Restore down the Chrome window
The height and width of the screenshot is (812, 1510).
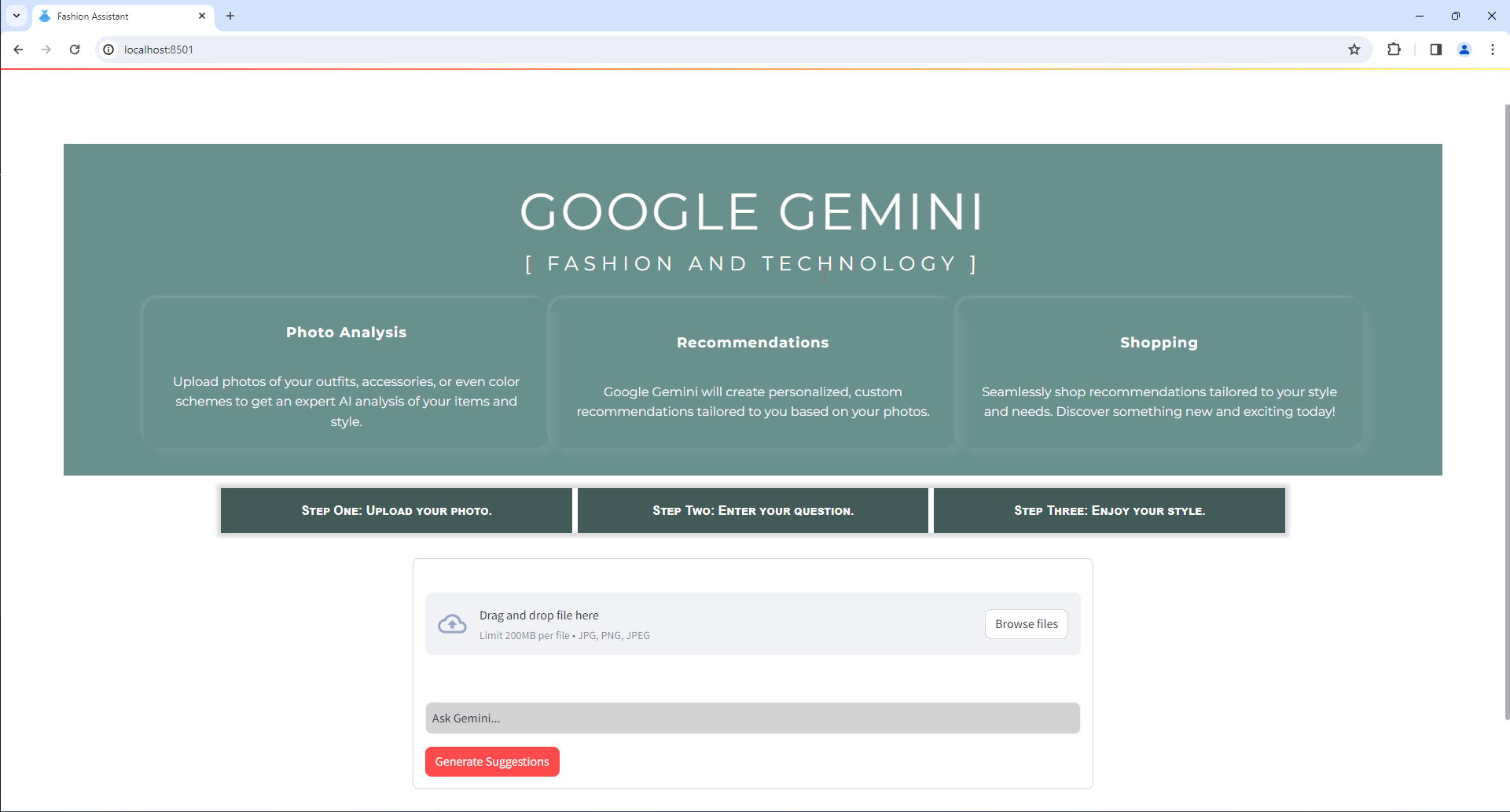coord(1456,16)
